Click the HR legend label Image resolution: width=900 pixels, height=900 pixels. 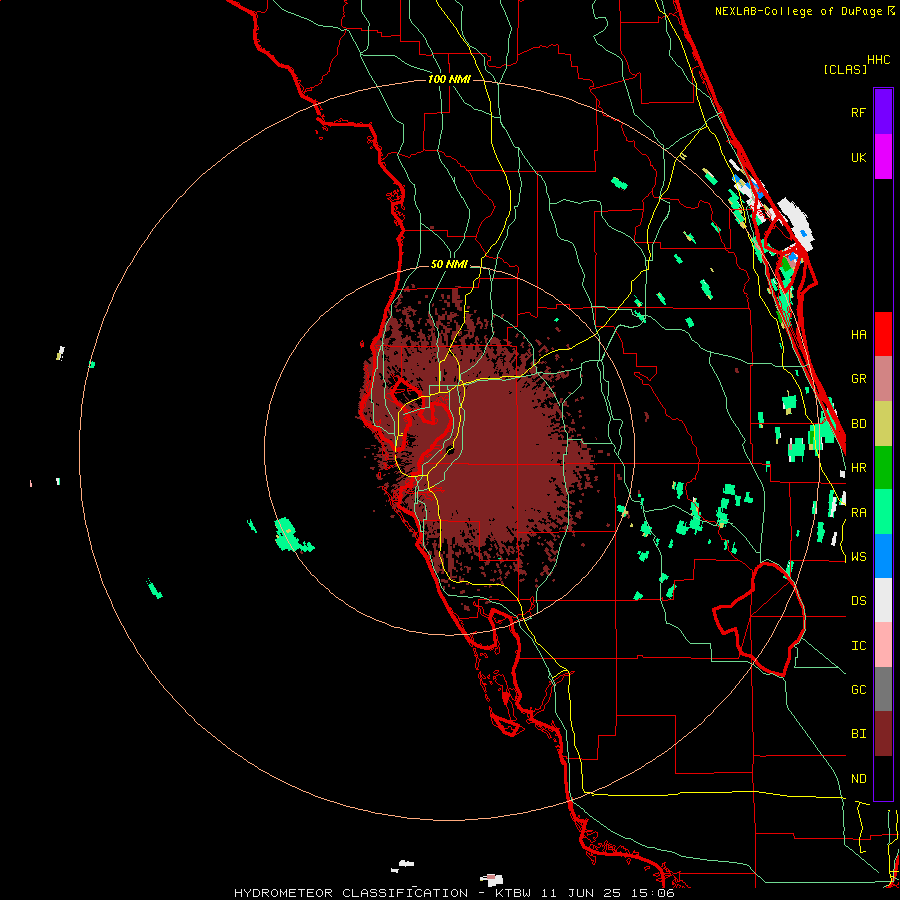[858, 468]
